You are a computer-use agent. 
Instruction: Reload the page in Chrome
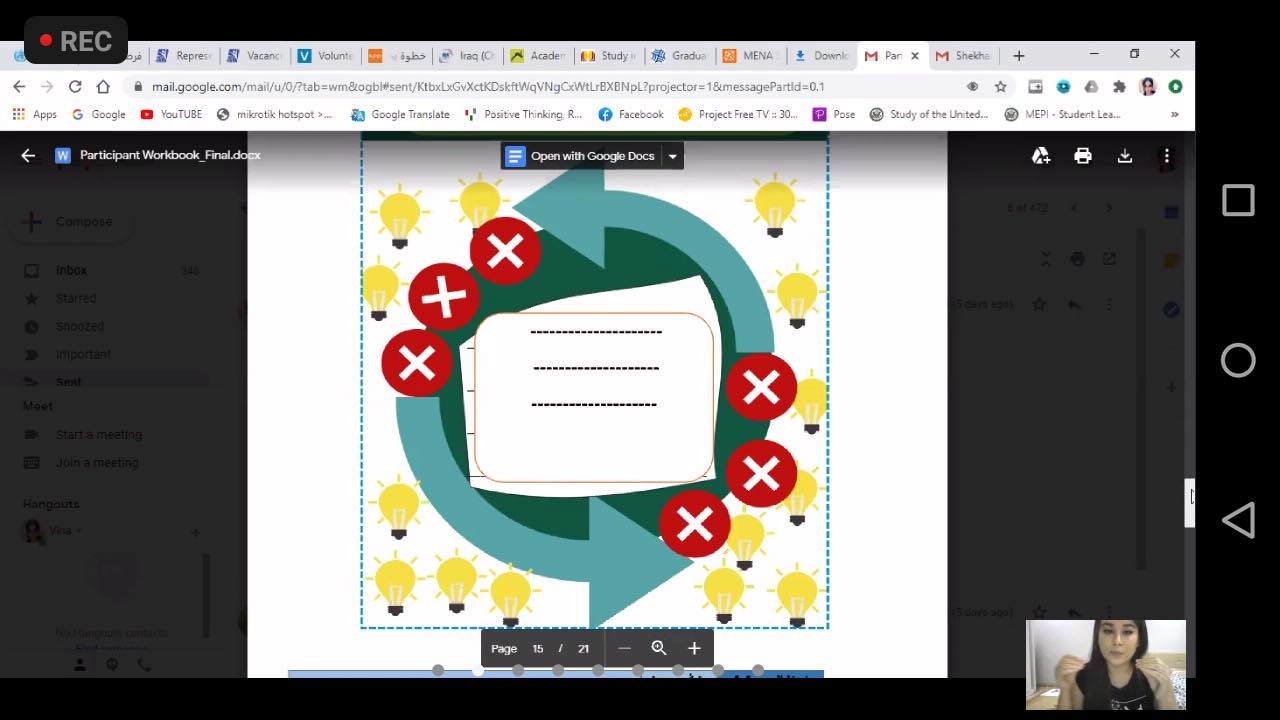[x=75, y=87]
